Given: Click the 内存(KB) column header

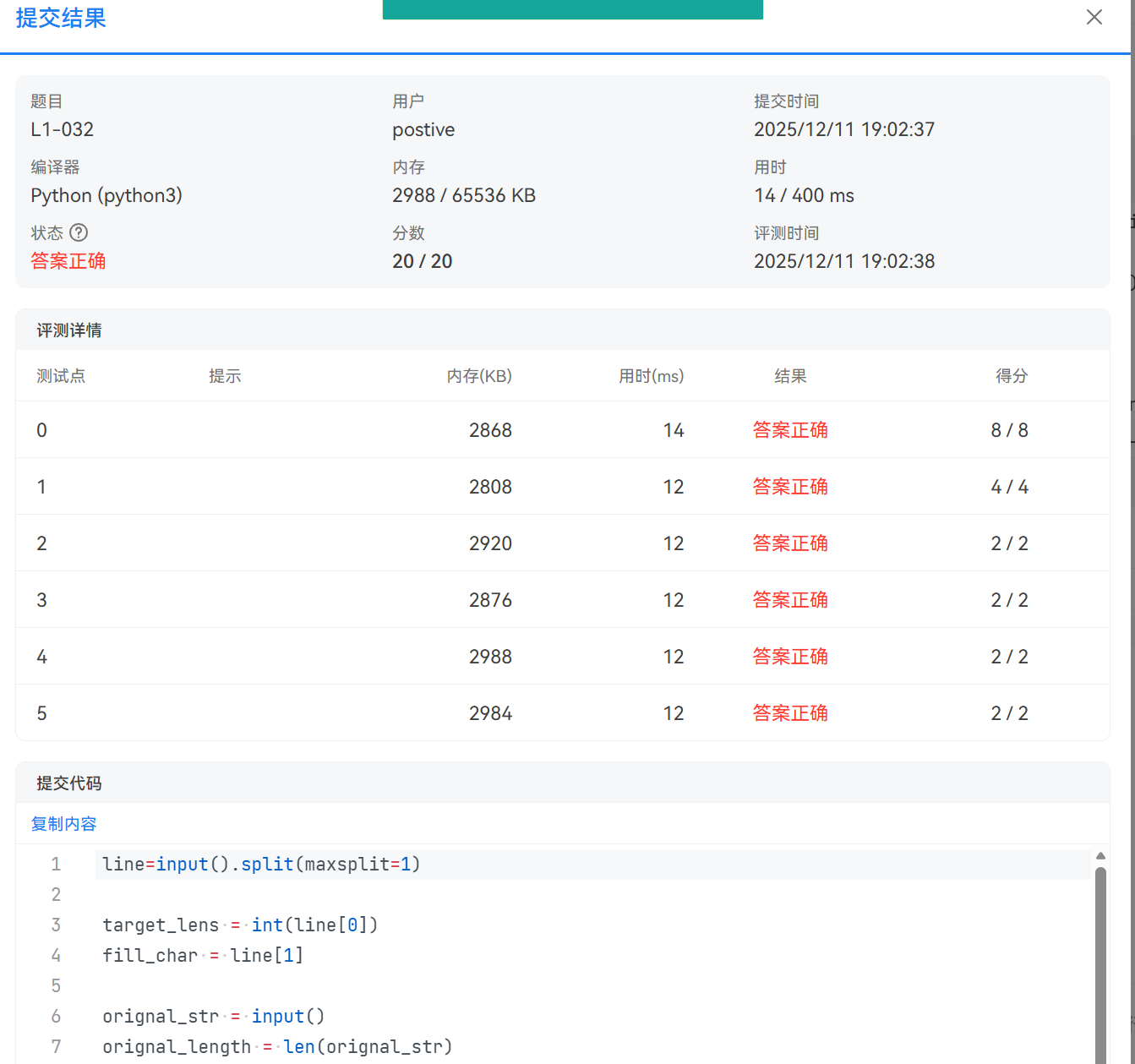Looking at the screenshot, I should pos(479,375).
